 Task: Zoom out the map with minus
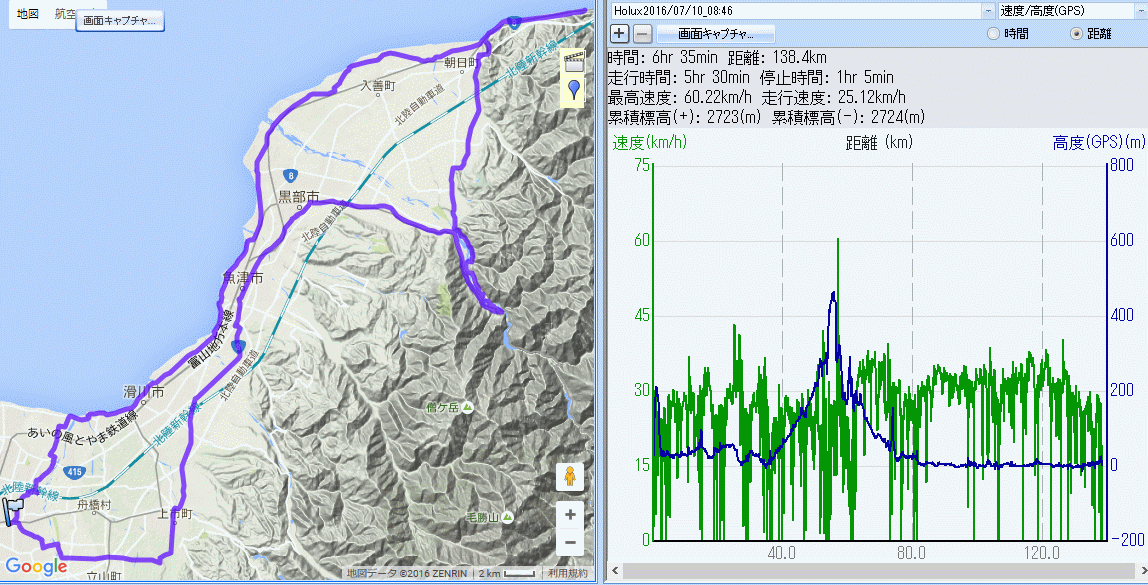[570, 543]
